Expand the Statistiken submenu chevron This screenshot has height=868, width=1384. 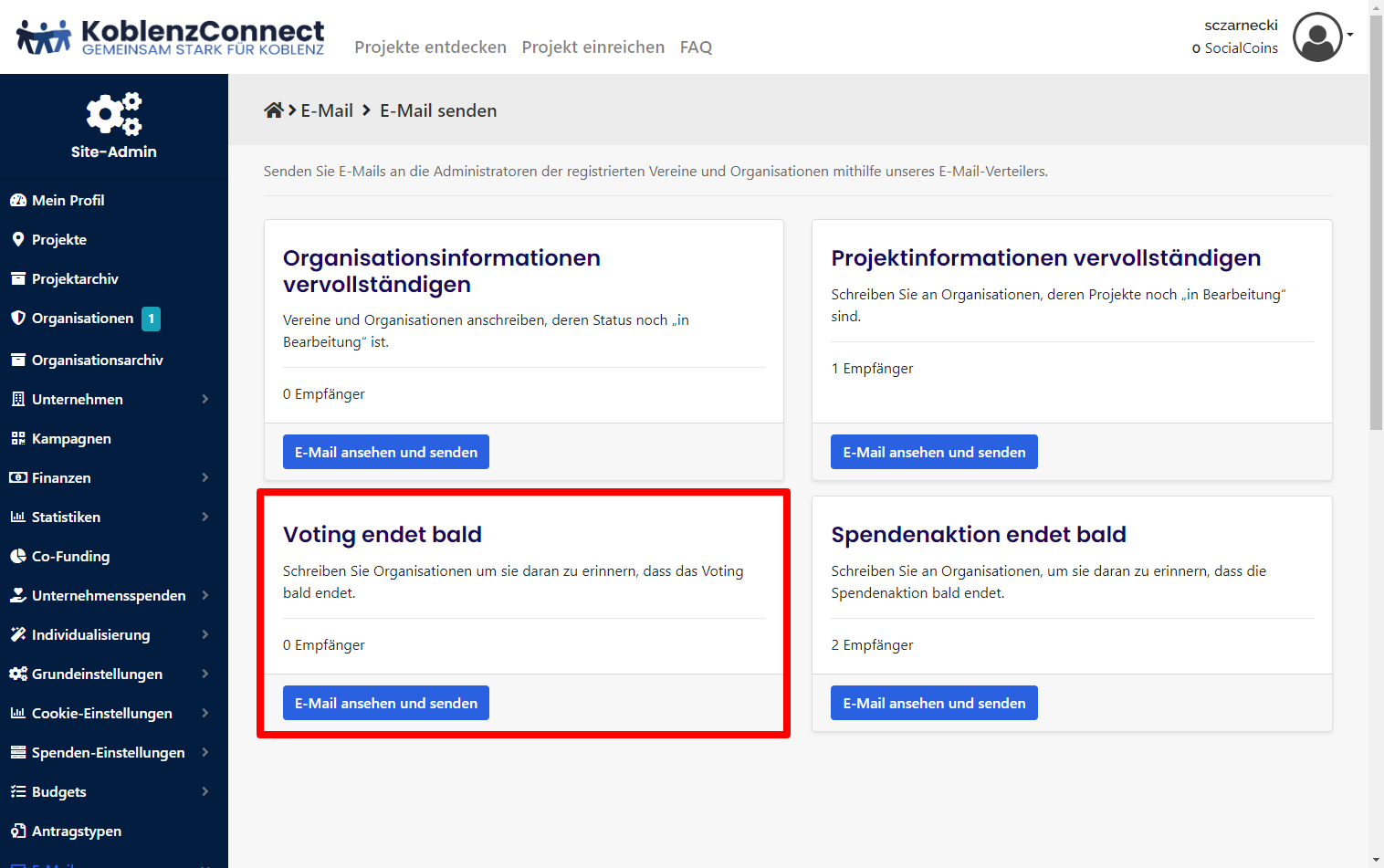click(205, 517)
